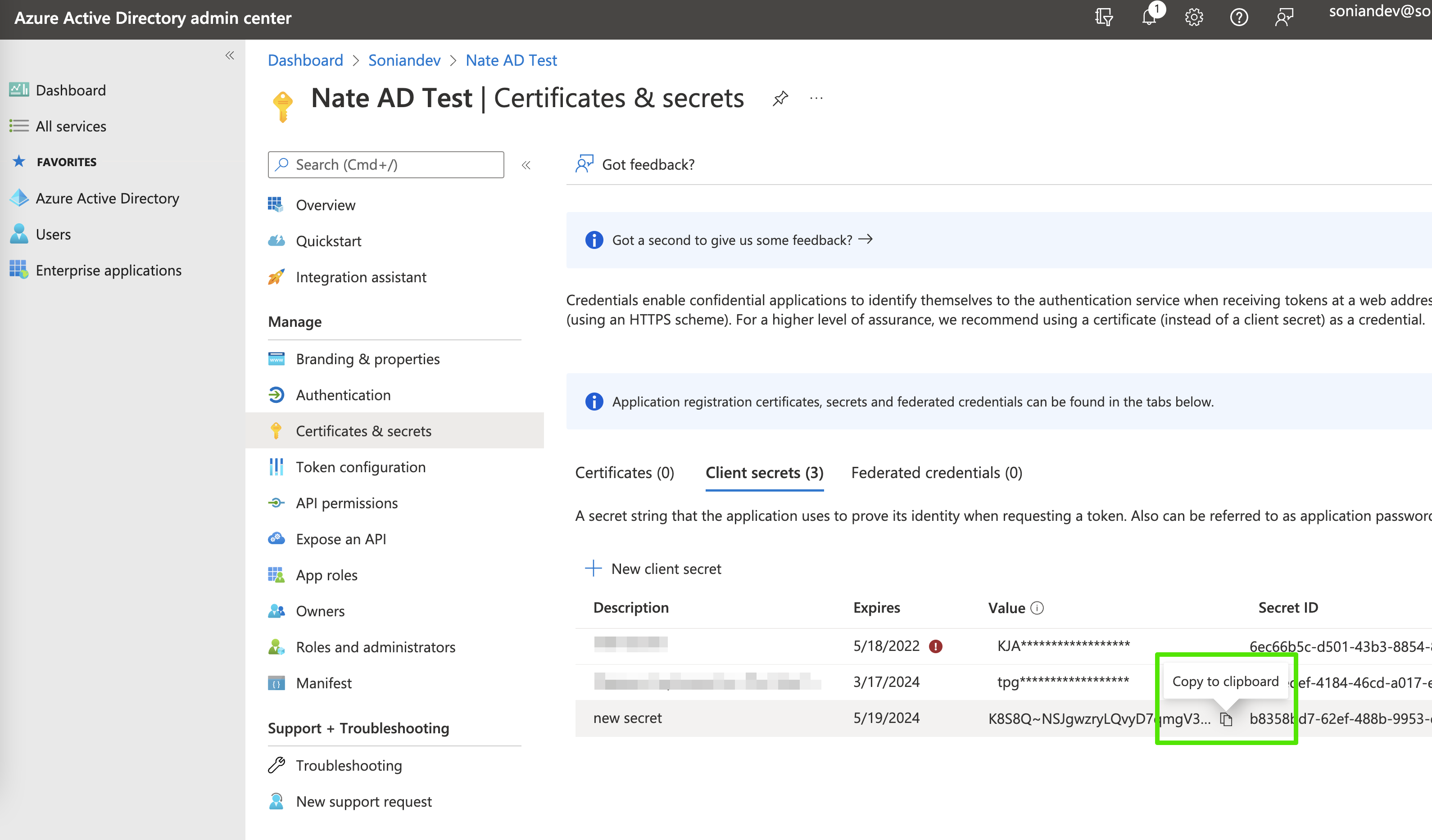Viewport: 1432px width, 840px height.
Task: Switch to Federated credentials (0) tab
Action: coord(937,473)
